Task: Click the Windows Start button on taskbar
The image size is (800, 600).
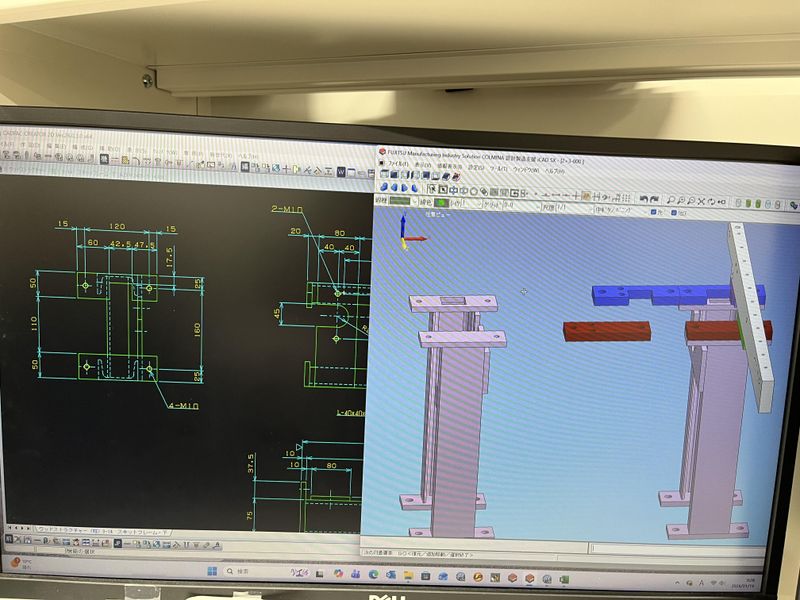Action: pyautogui.click(x=212, y=571)
